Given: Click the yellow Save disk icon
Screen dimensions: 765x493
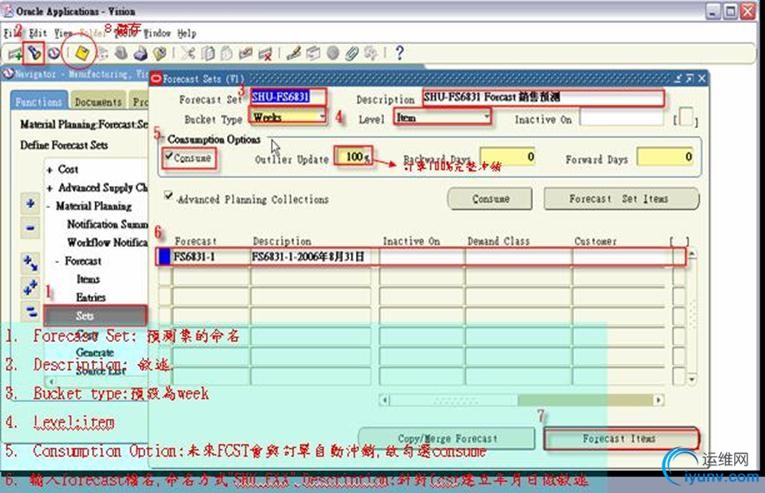Looking at the screenshot, I should pyautogui.click(x=82, y=53).
